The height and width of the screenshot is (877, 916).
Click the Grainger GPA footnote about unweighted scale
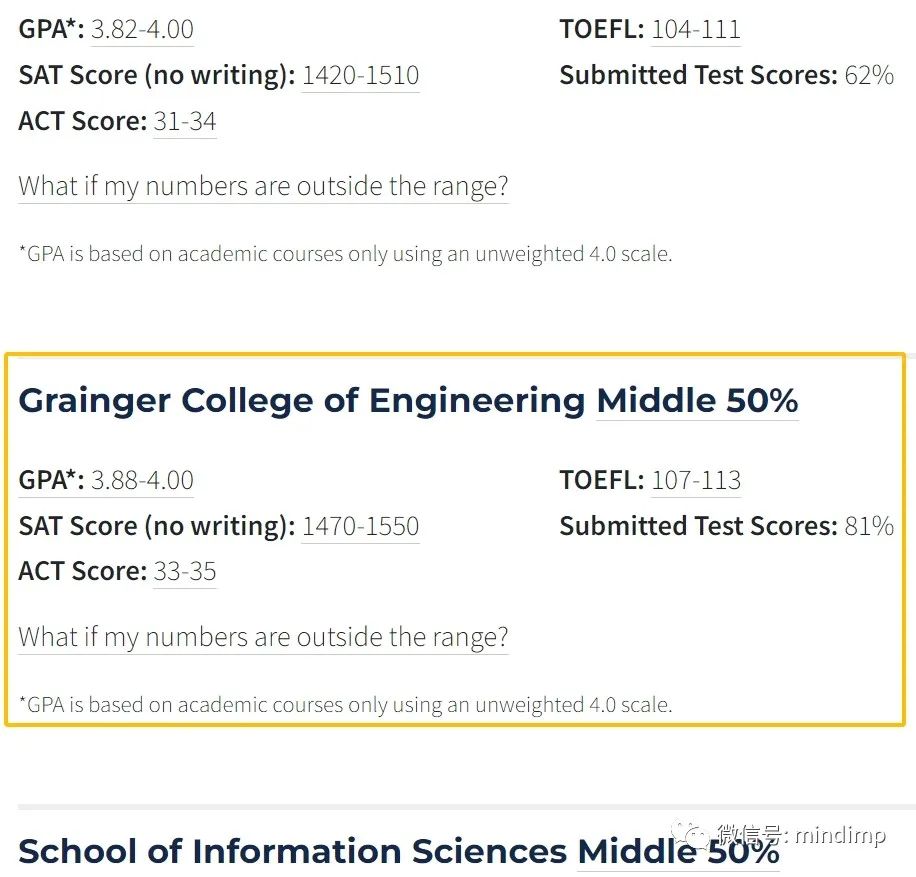tap(345, 705)
